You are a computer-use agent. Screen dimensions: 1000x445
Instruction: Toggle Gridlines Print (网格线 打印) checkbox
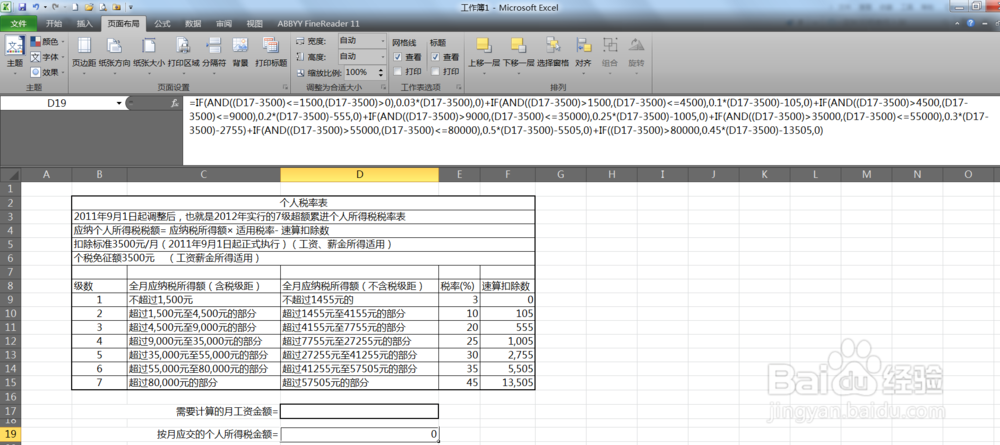[397, 71]
